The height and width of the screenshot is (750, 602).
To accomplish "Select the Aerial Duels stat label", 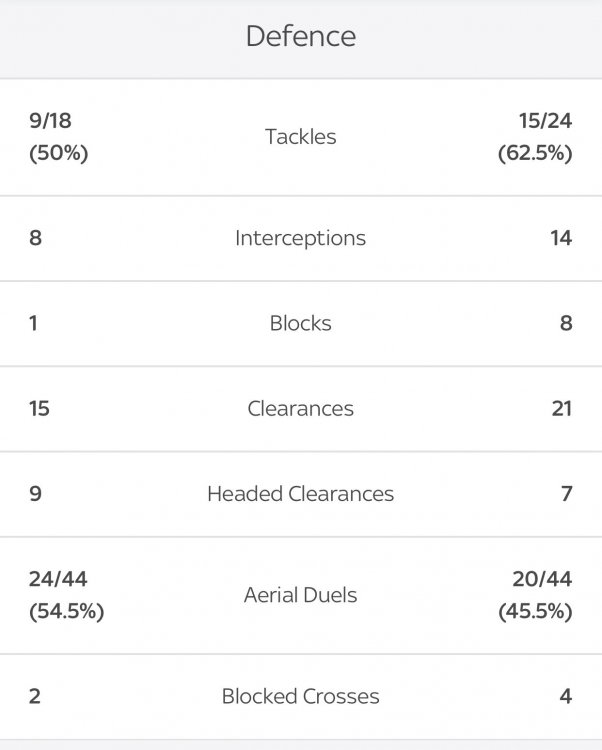I will pyautogui.click(x=301, y=595).
